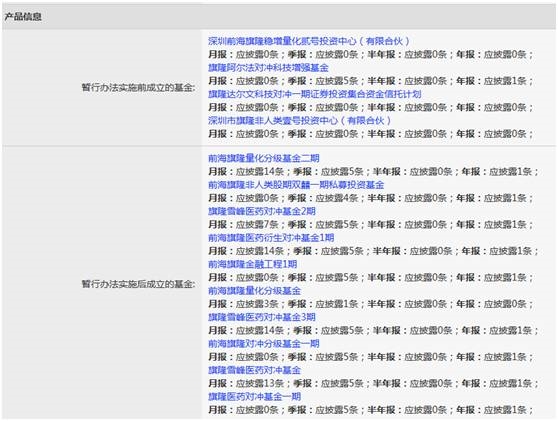Open 前海旗隆对冲分级基金一期 link
Viewport: 558px width, 421px height.
(264, 343)
